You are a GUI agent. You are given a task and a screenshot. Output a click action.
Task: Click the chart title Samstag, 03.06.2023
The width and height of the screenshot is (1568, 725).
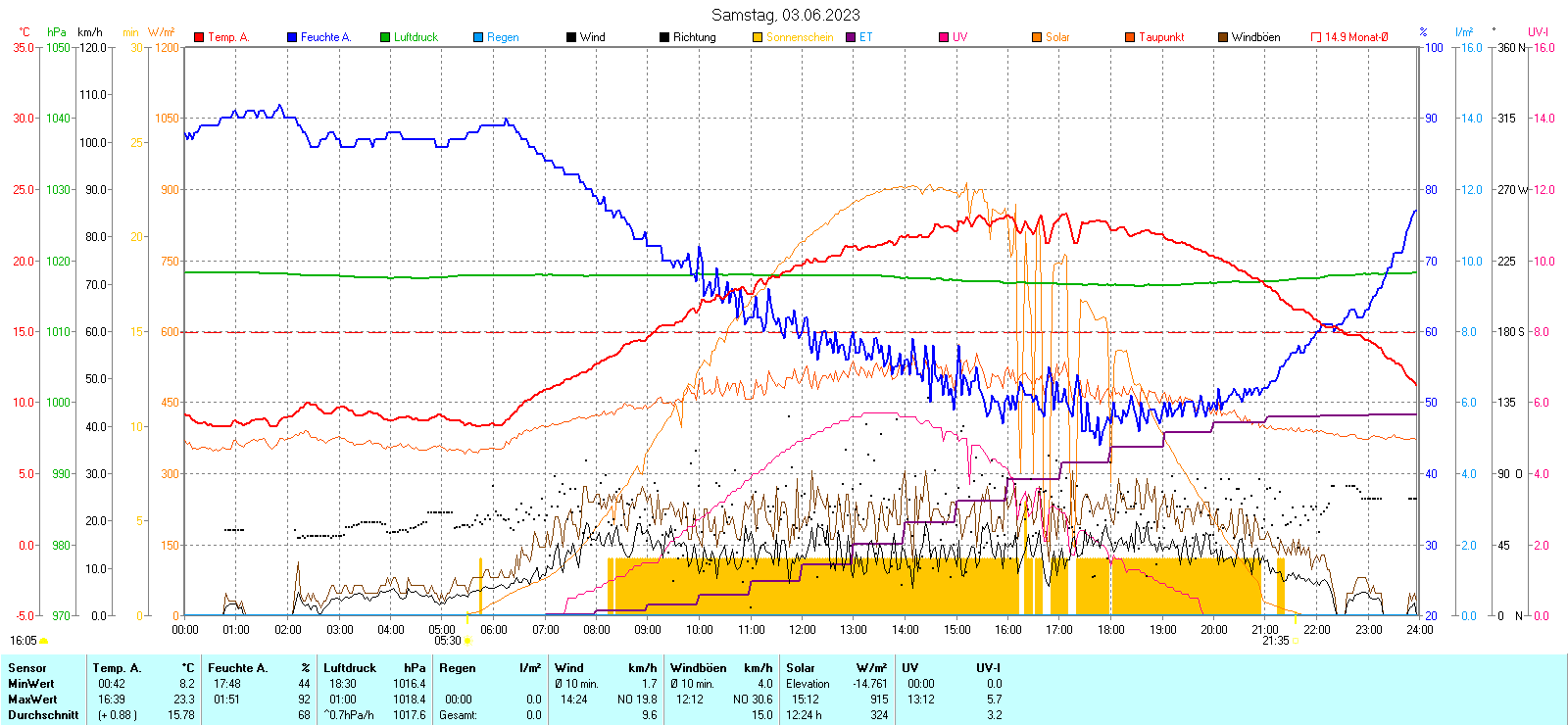[785, 15]
